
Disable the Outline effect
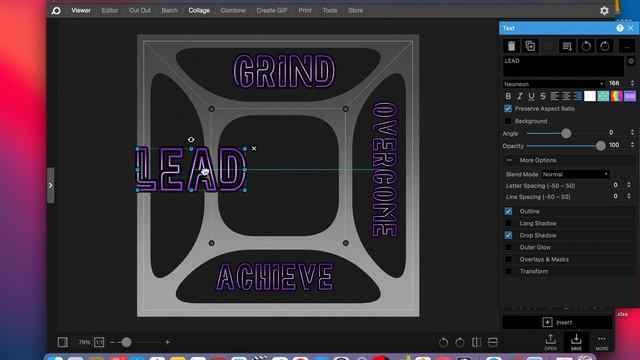508,211
